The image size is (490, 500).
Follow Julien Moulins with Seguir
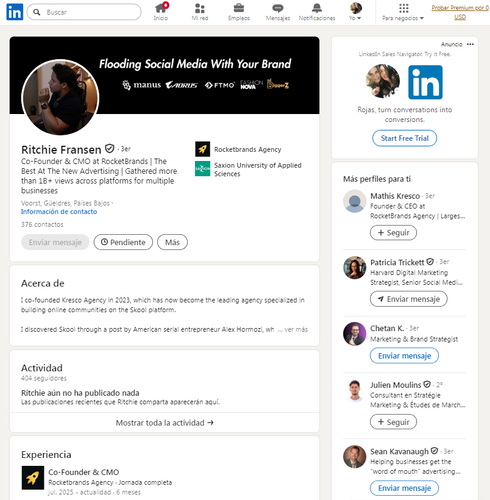click(x=393, y=422)
